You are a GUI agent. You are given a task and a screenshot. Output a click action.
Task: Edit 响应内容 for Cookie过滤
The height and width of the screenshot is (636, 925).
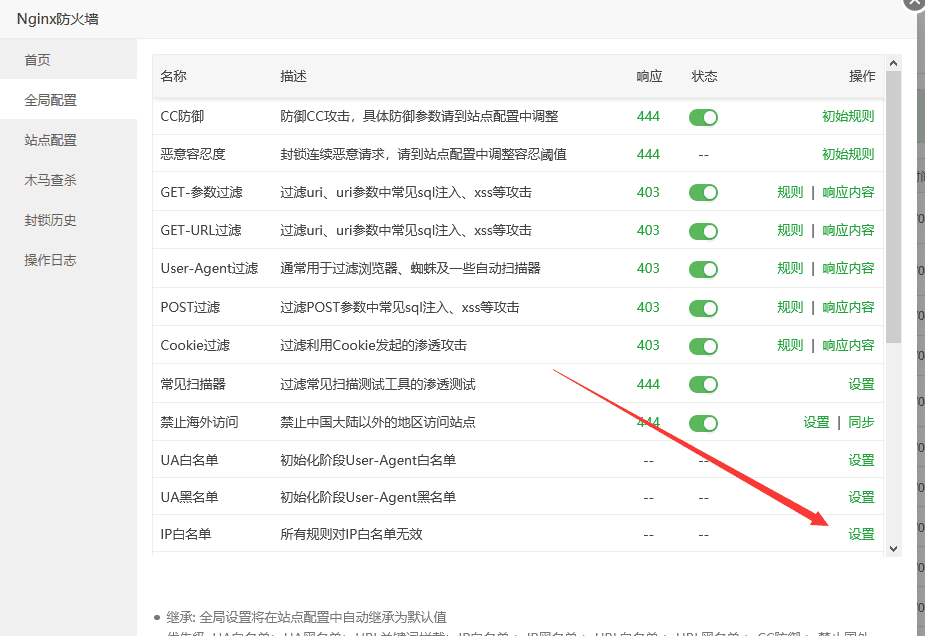point(848,345)
